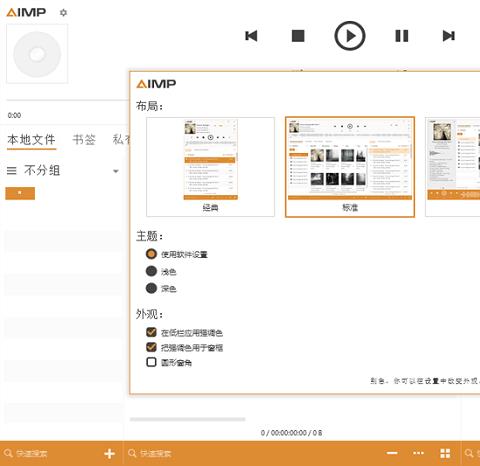Toggle the 把强调色用于窗框 checkbox
This screenshot has height=466, width=480.
pos(151,347)
